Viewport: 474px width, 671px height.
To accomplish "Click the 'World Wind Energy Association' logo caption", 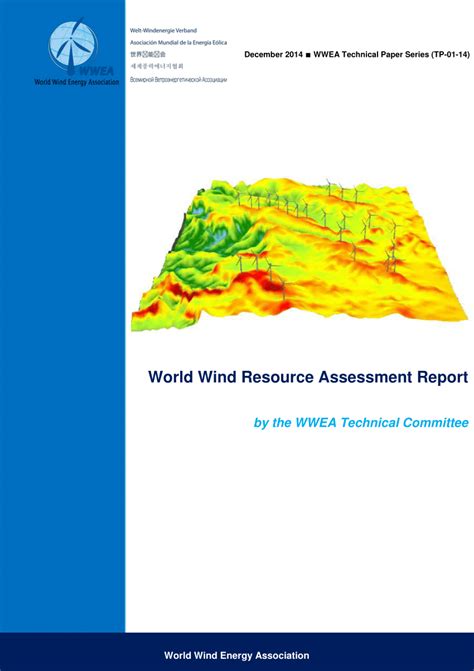I will (x=77, y=82).
